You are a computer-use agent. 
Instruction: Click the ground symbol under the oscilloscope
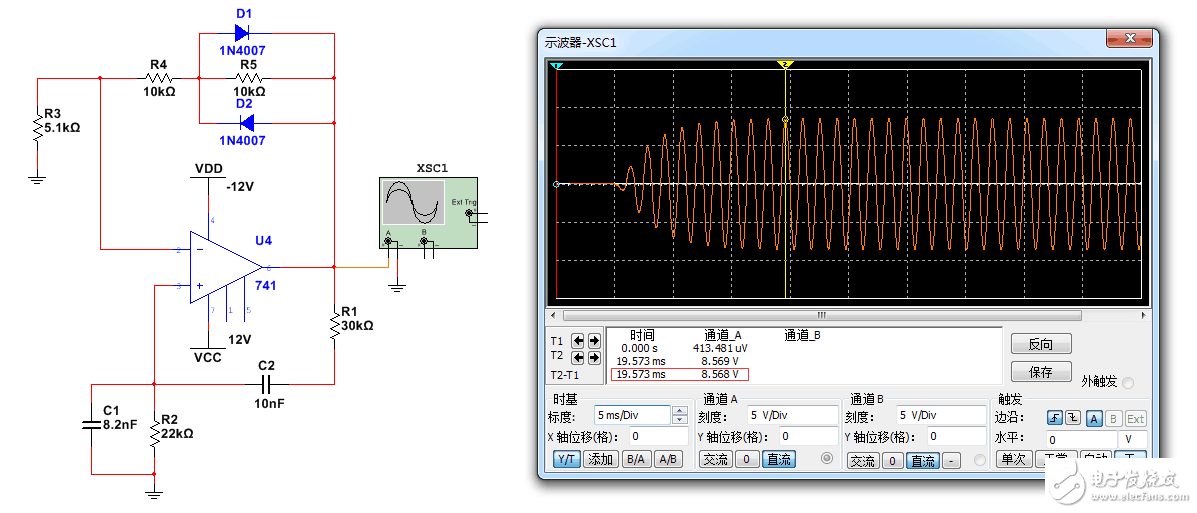click(395, 287)
